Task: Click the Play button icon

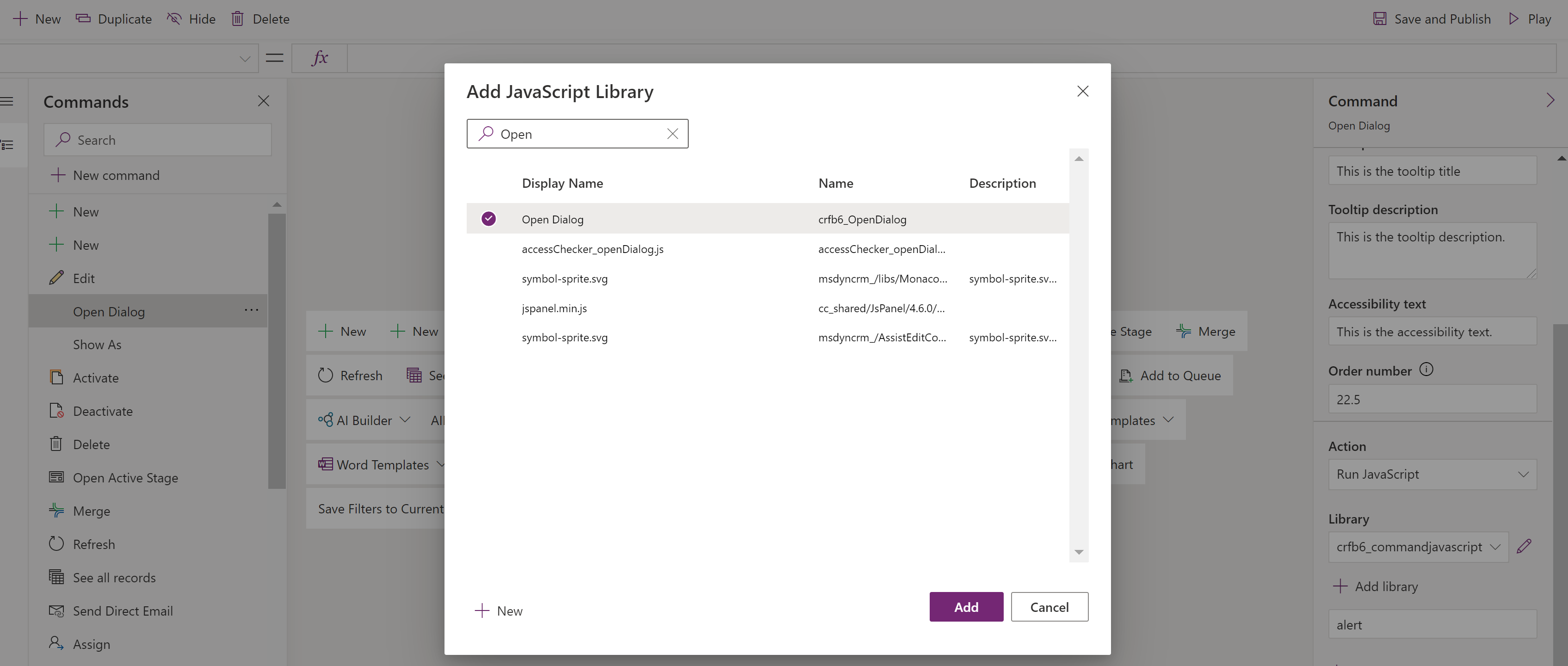Action: (1516, 18)
